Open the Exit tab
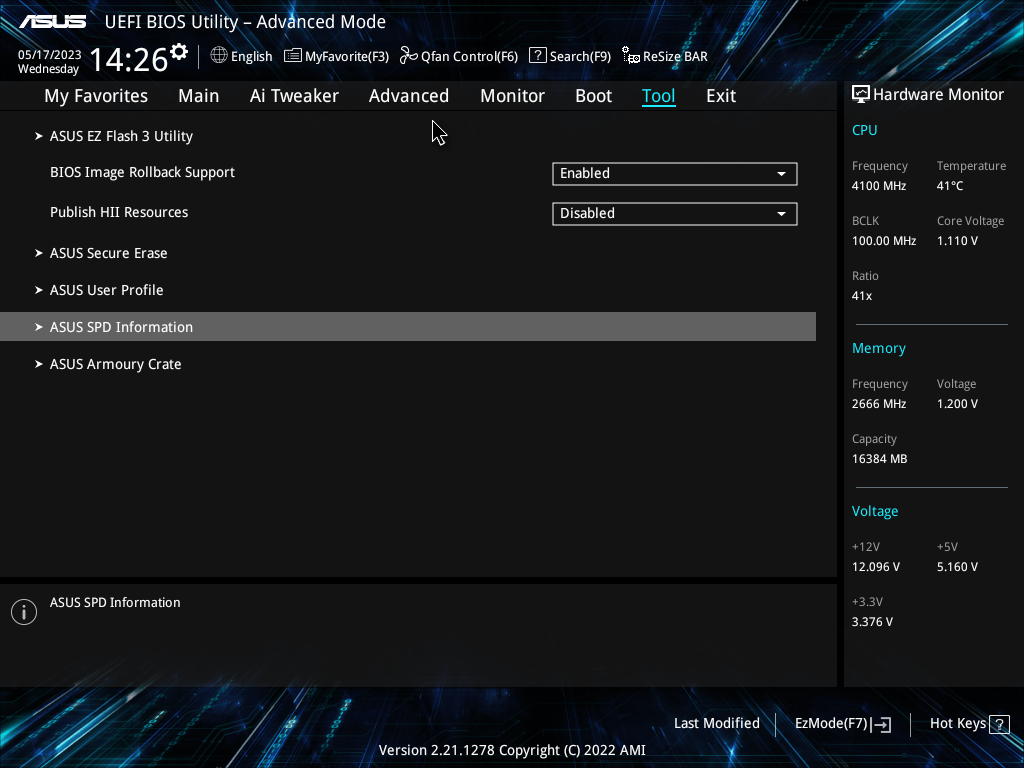Screen dimensions: 1024x768 tap(721, 96)
